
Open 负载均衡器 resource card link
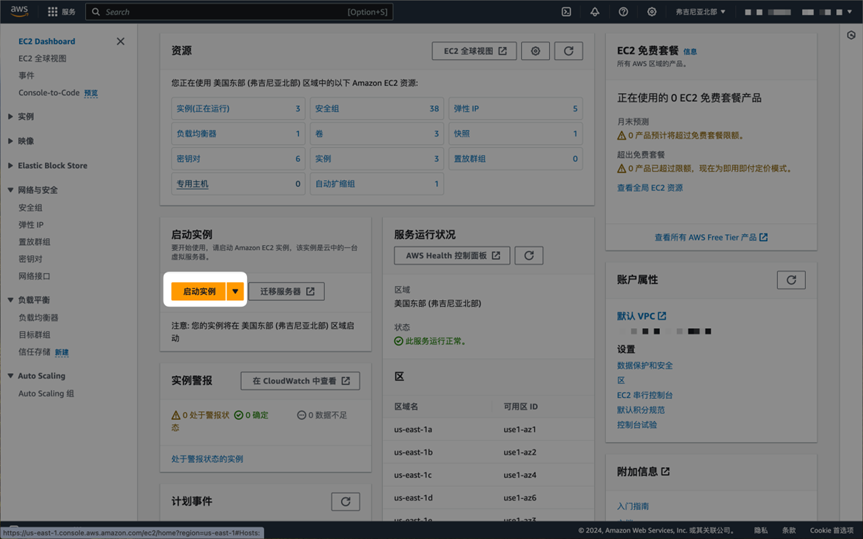[196, 134]
